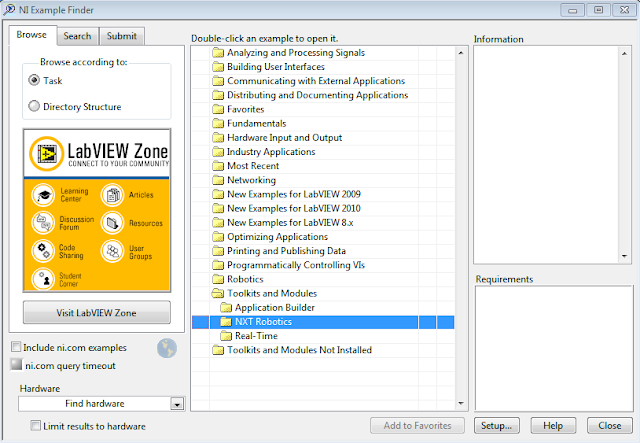640x443 pixels.
Task: Click the Help button
Action: [x=553, y=426]
